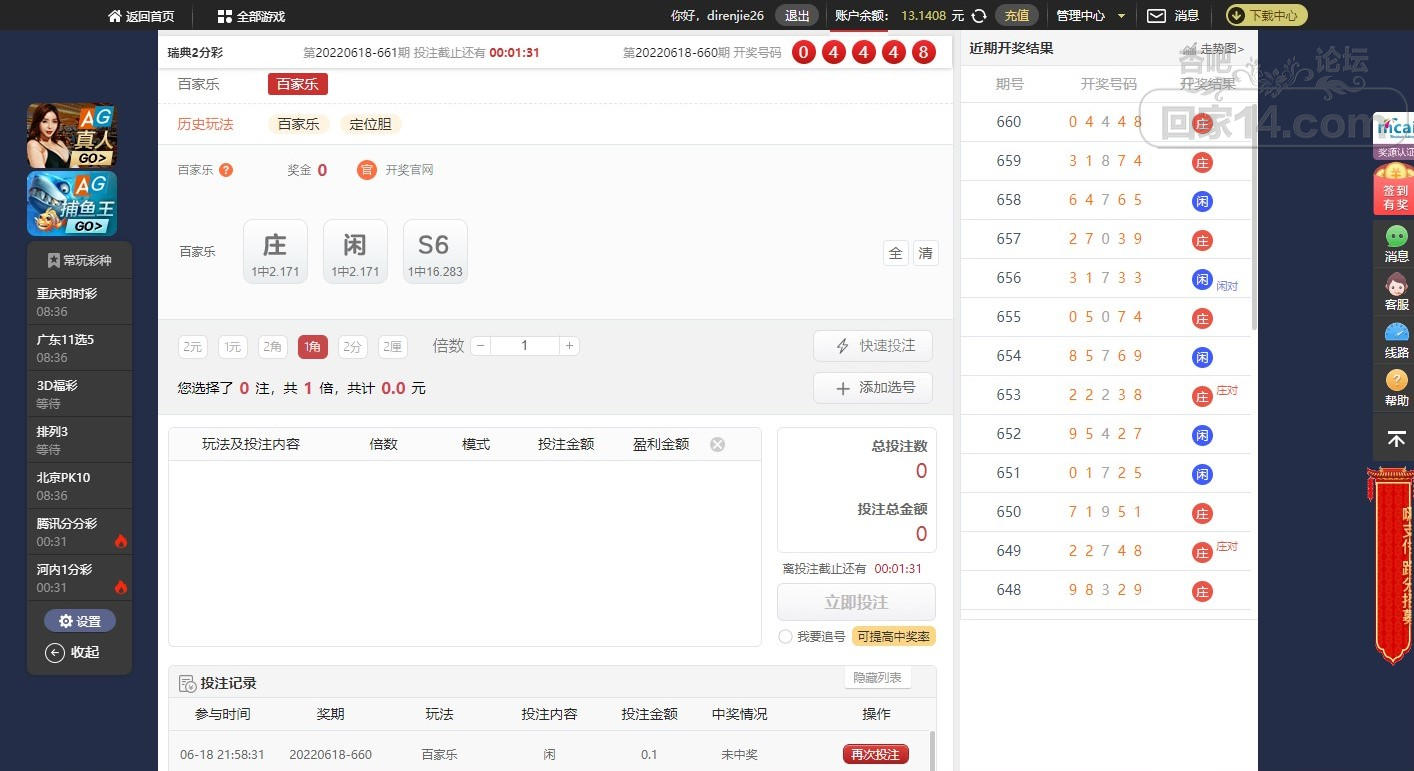1414x771 pixels.
Task: Click the 线路 line speed icon
Action: 1396,340
